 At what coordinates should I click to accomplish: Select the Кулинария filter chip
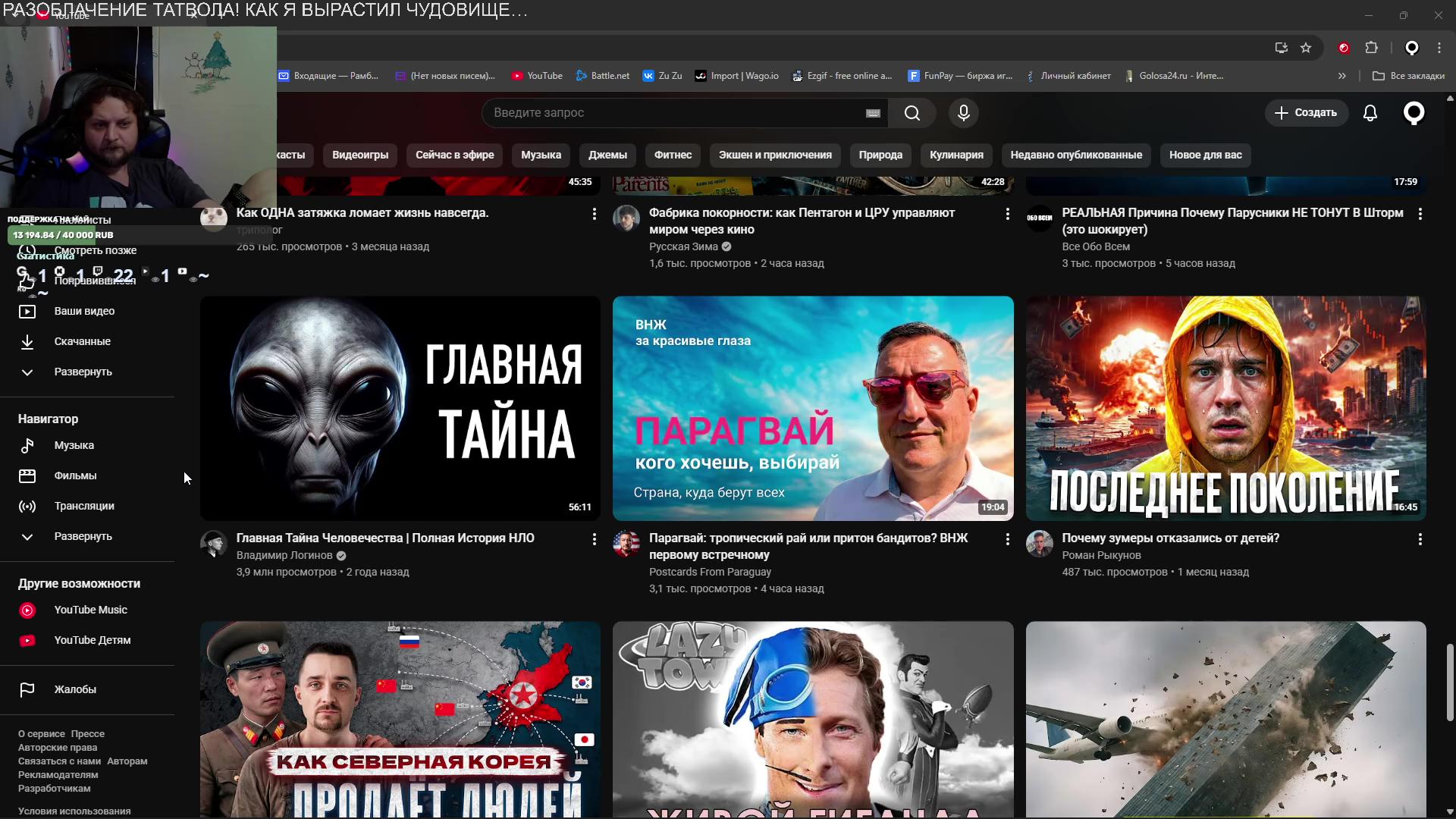click(x=956, y=155)
